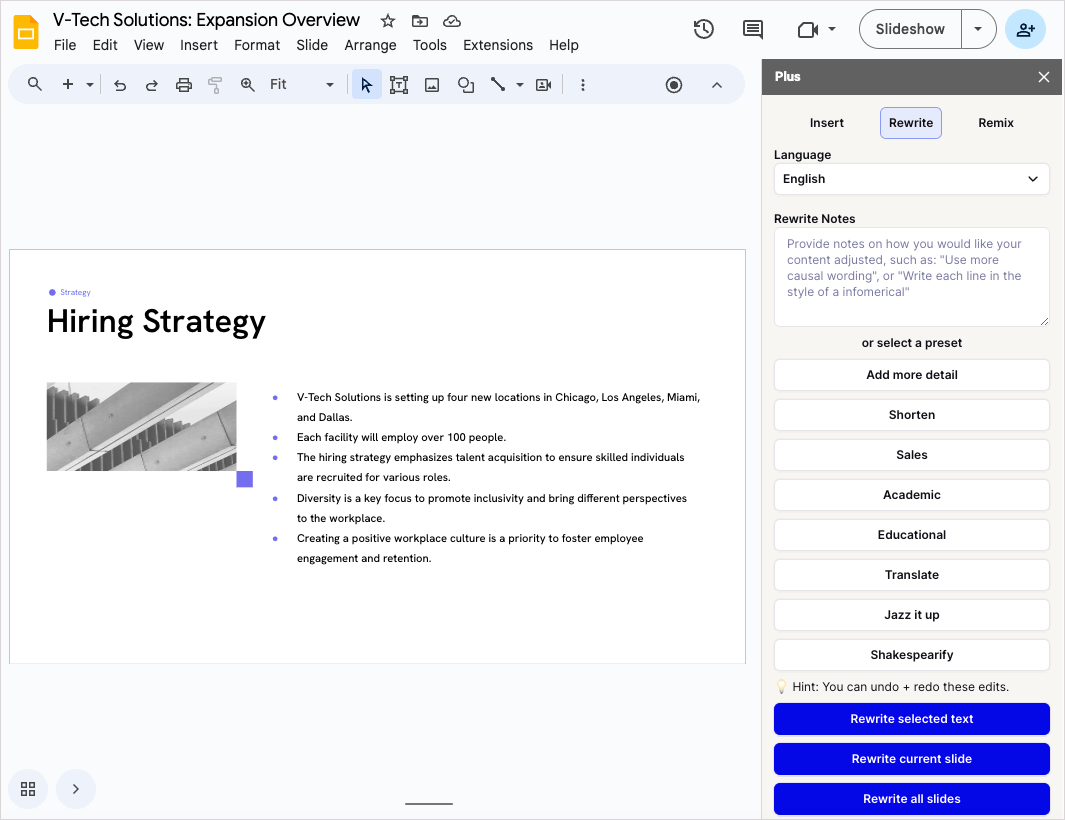
Task: Open the Slide menu
Action: coord(312,45)
